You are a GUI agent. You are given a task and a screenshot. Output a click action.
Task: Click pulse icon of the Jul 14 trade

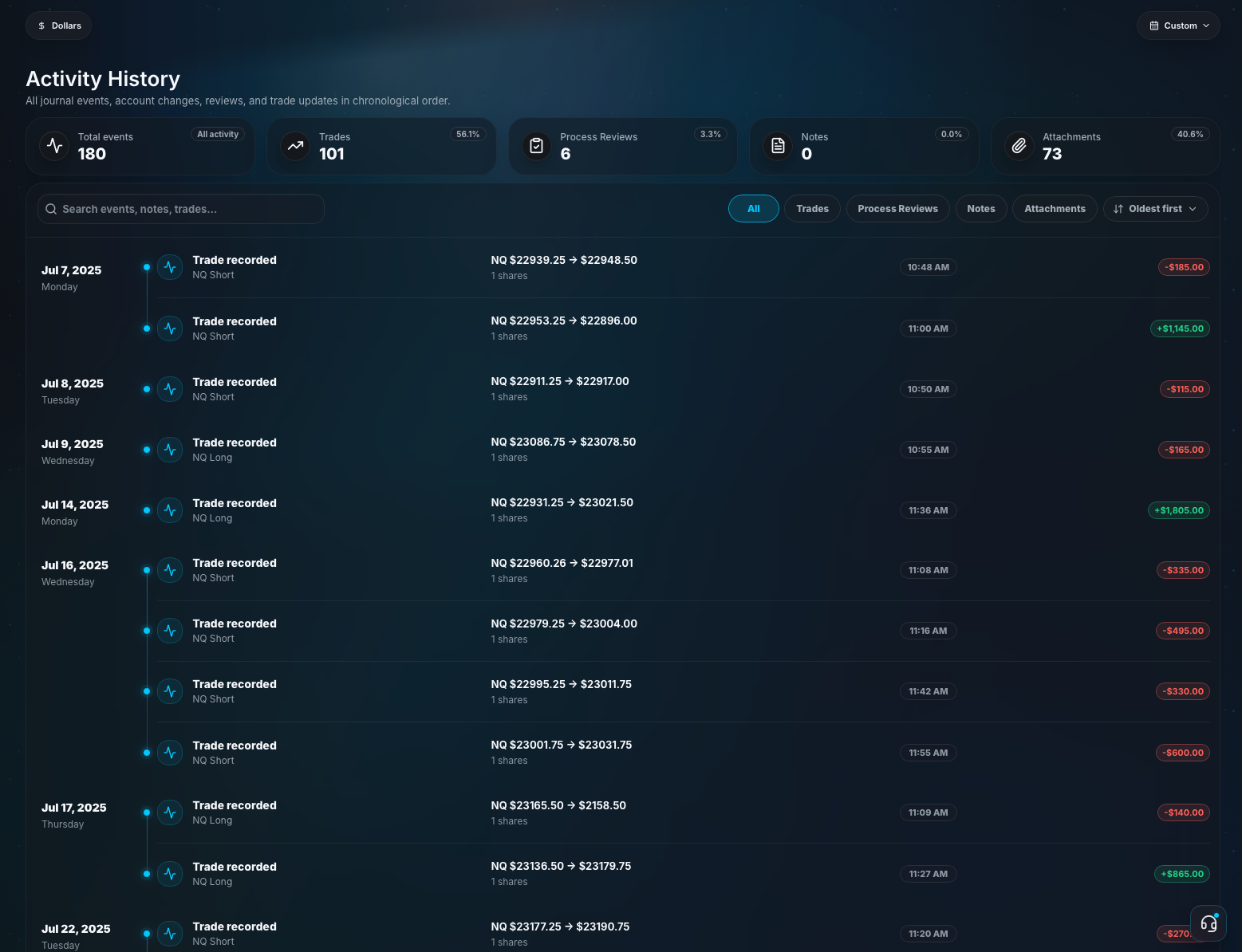170,510
